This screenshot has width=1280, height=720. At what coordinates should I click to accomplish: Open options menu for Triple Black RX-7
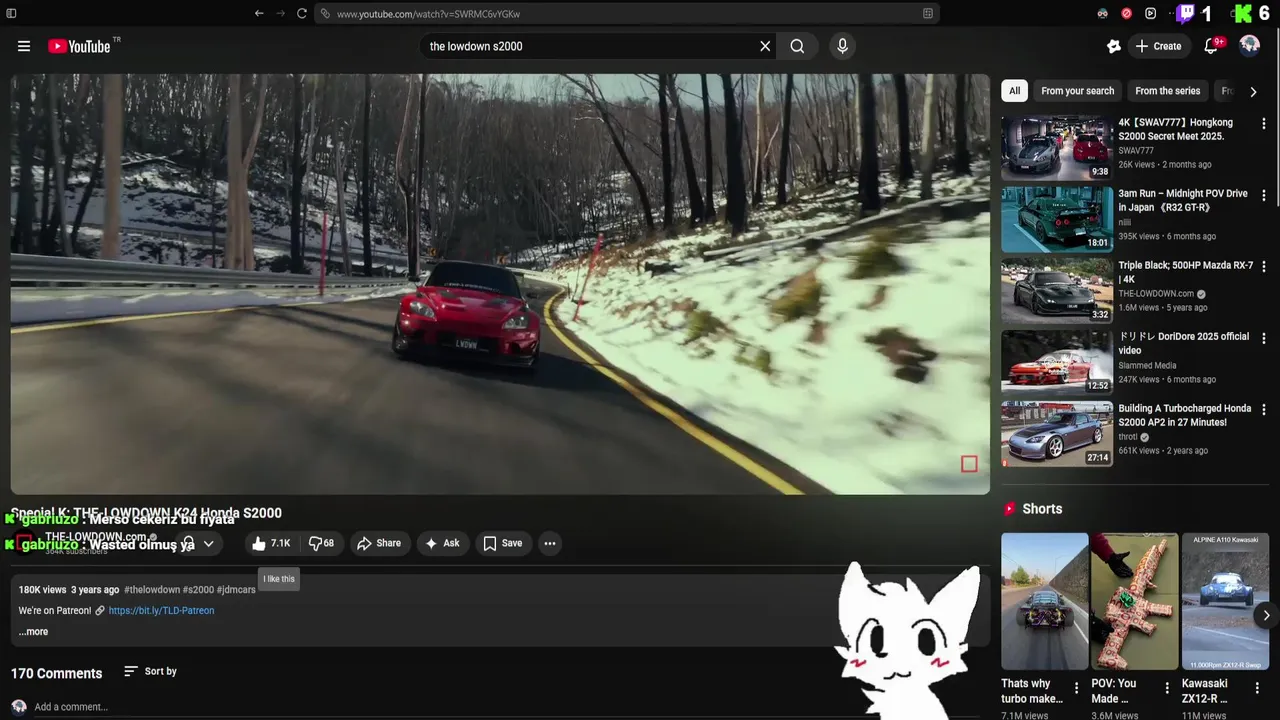click(x=1263, y=267)
